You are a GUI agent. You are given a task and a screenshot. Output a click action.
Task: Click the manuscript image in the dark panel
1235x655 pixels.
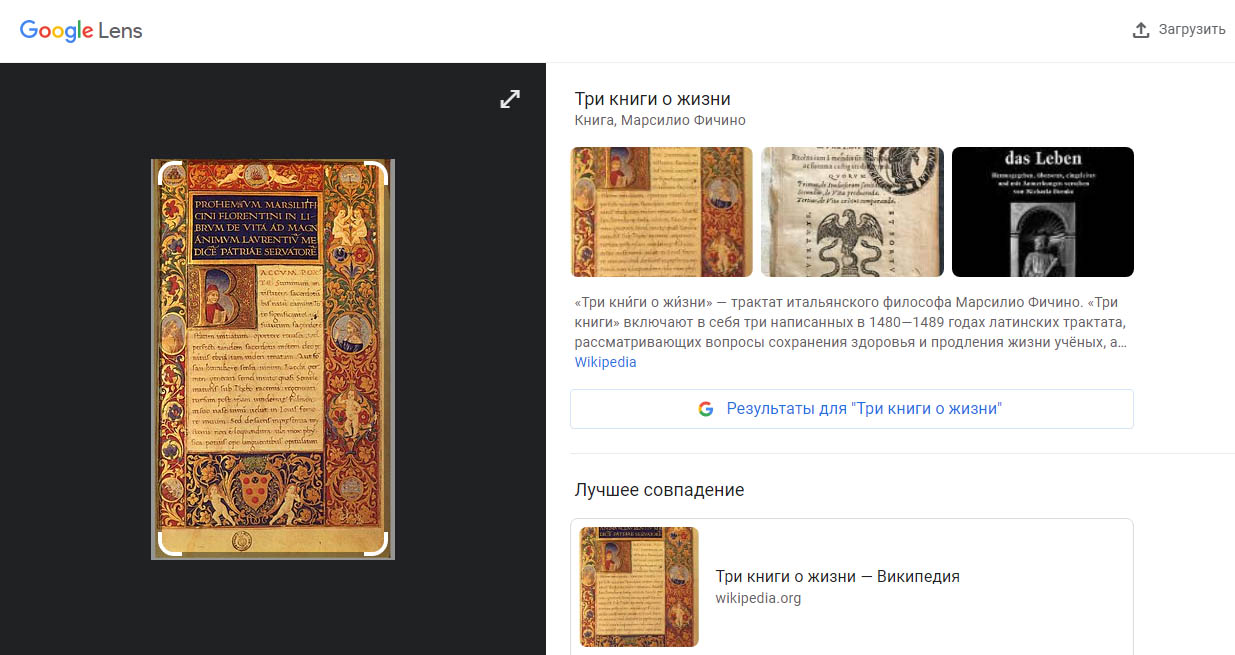273,358
